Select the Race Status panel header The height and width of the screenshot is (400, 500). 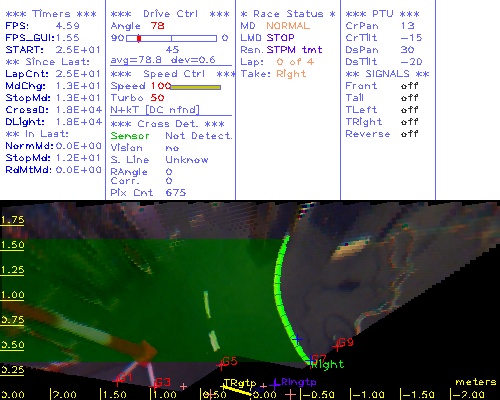pos(288,14)
